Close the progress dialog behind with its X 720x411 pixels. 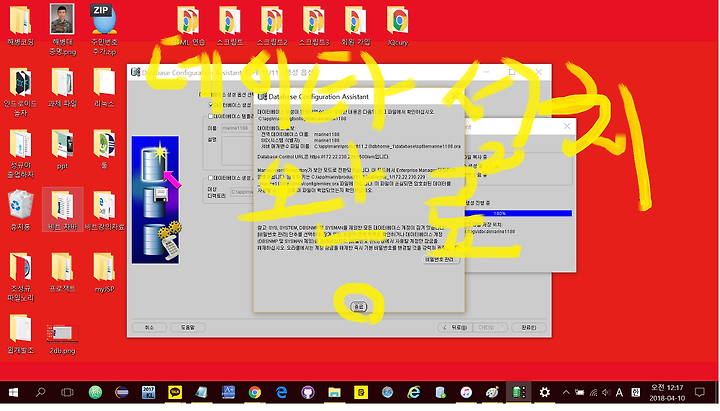click(567, 126)
